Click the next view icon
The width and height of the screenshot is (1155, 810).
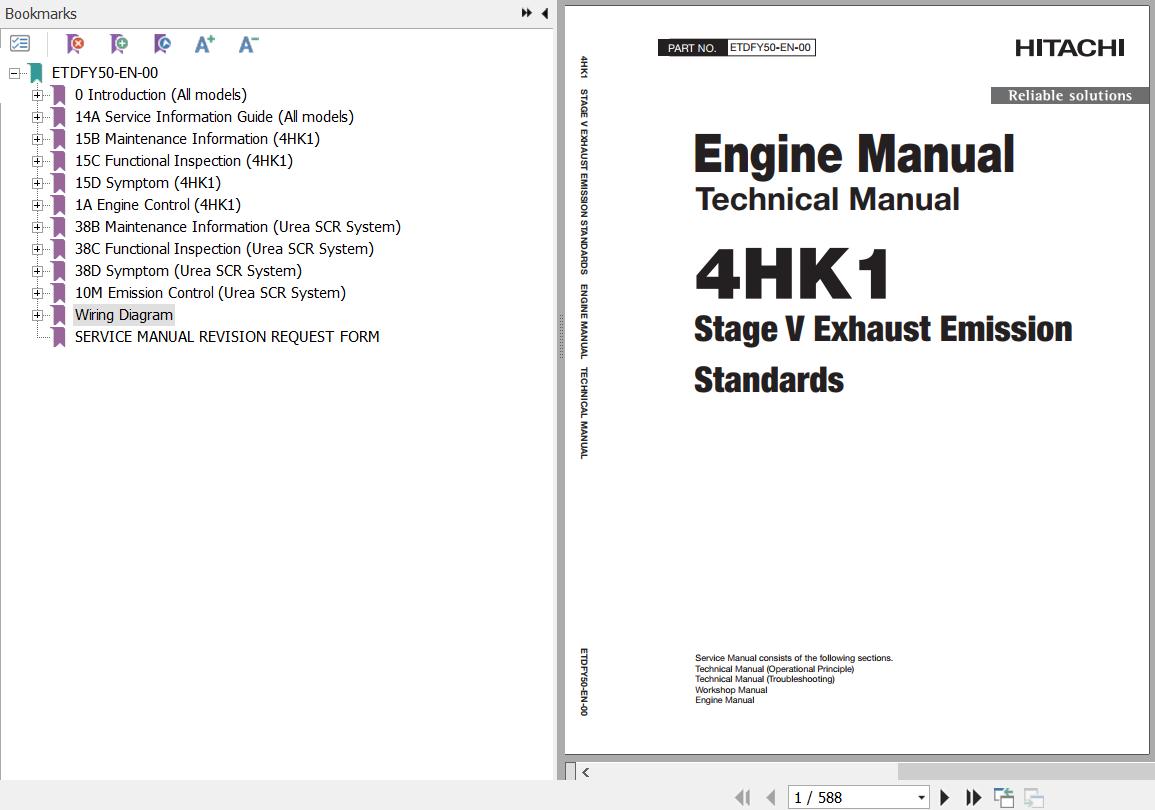[x=1034, y=797]
